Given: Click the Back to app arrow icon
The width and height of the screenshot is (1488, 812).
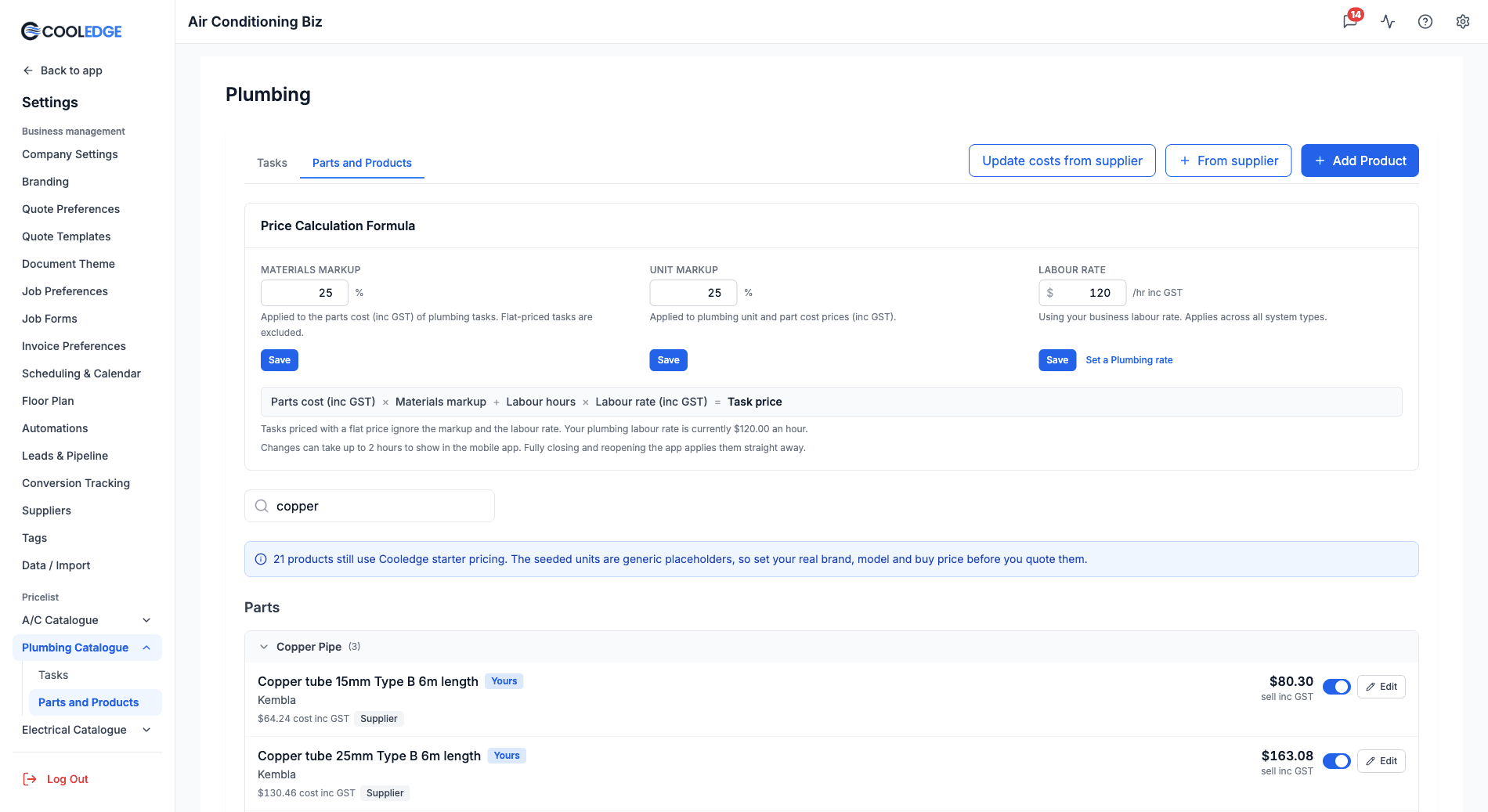Looking at the screenshot, I should coord(28,70).
